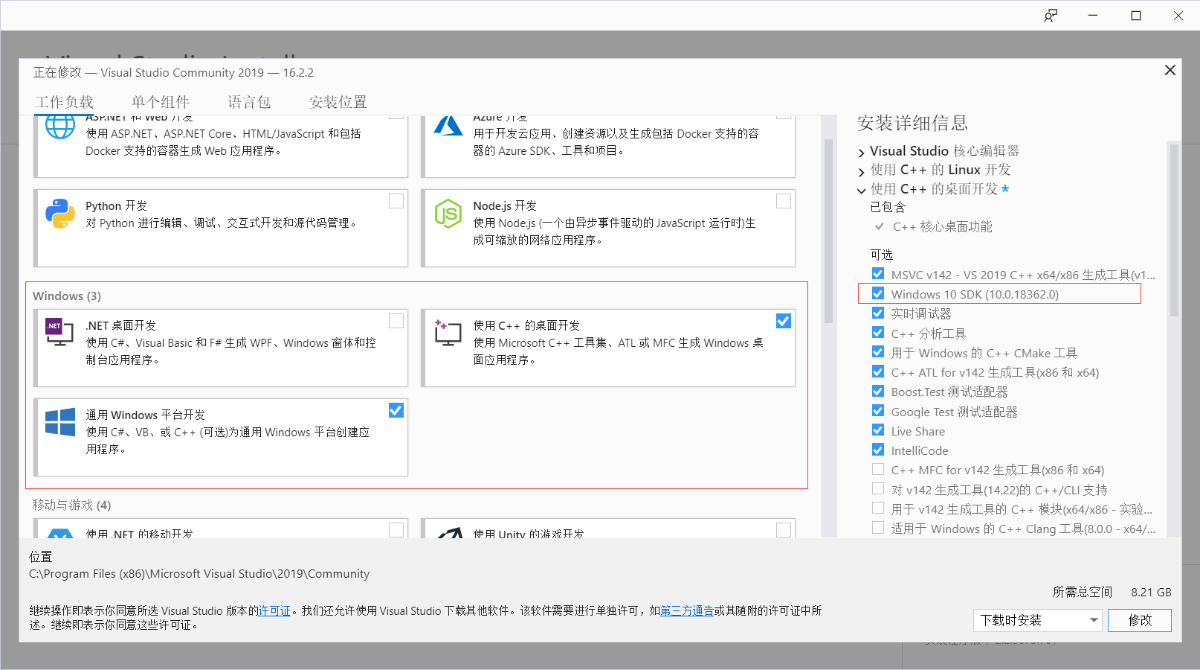Uncheck the 实时调试器 option

pyautogui.click(x=878, y=313)
